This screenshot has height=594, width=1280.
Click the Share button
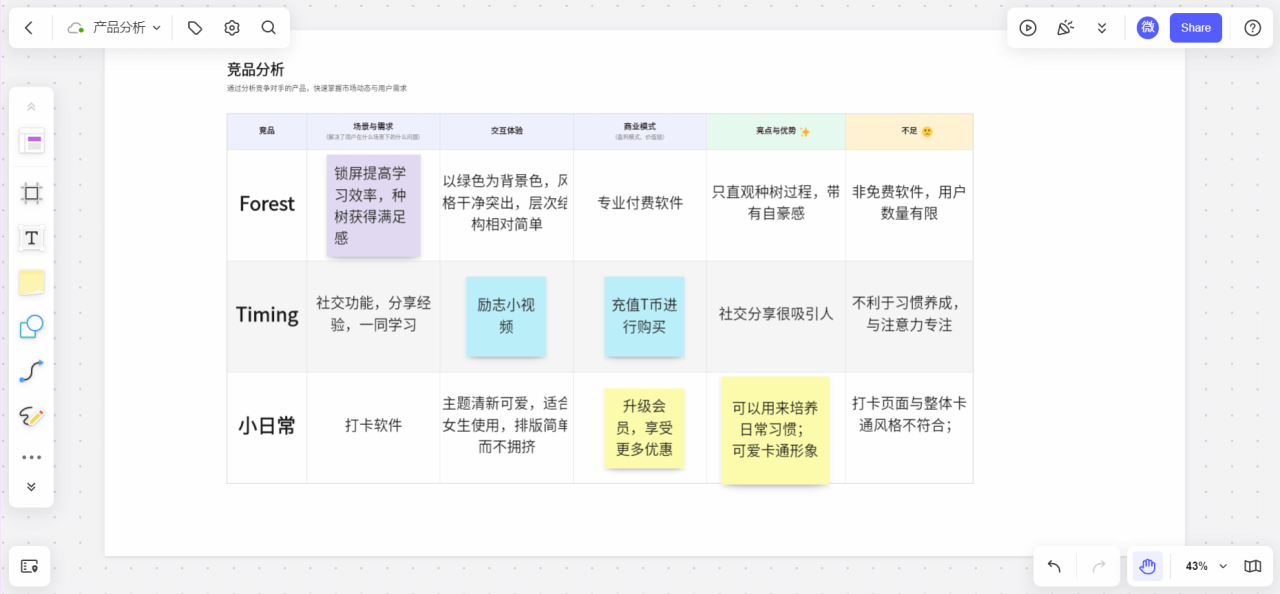[1196, 28]
